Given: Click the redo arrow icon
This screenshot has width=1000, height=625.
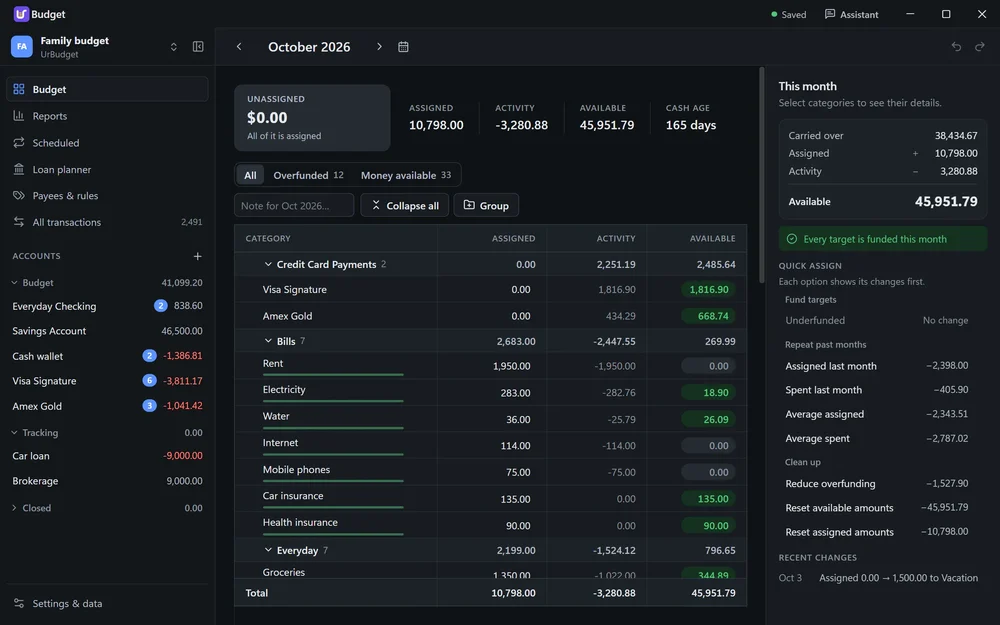Looking at the screenshot, I should pyautogui.click(x=980, y=47).
